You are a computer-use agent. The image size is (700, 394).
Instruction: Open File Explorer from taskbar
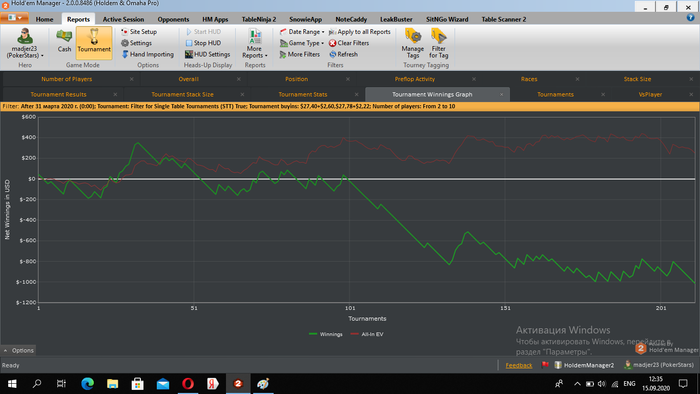point(112,384)
